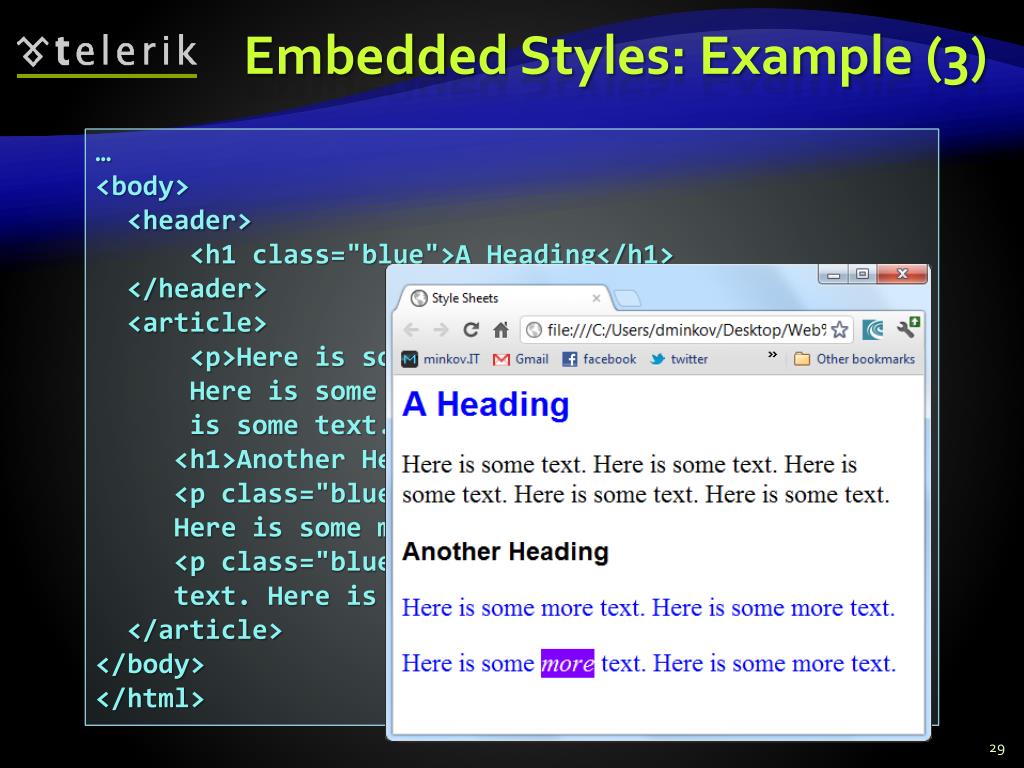Close the Style Sheets tab
Screen dimensions: 1024x768
pyautogui.click(x=596, y=298)
